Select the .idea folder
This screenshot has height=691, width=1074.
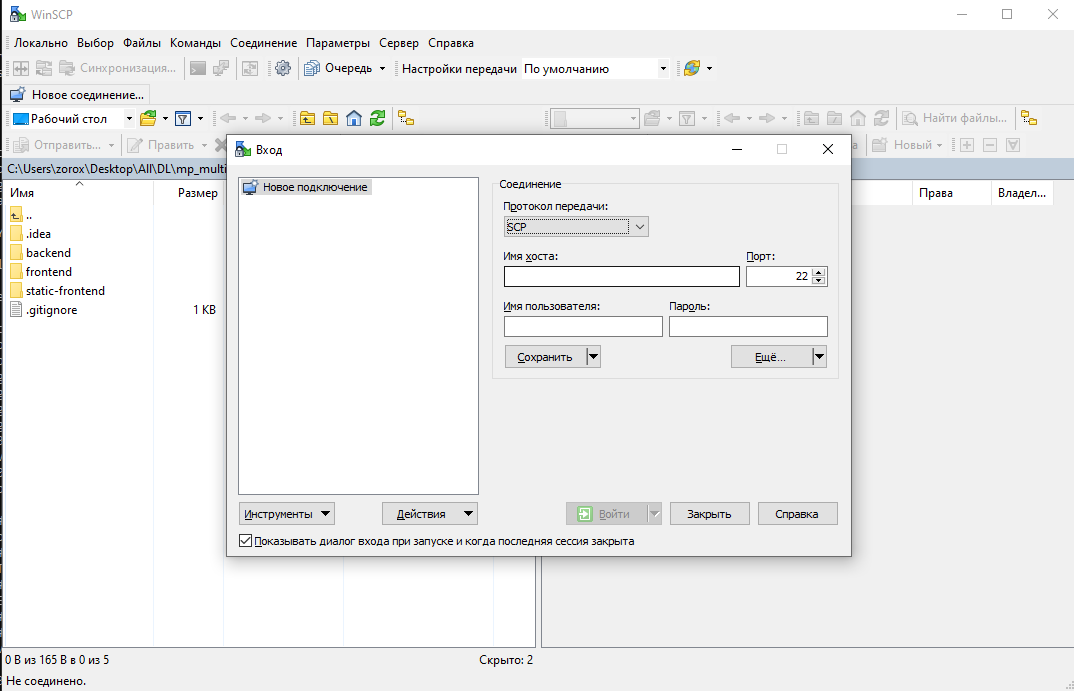click(x=38, y=234)
